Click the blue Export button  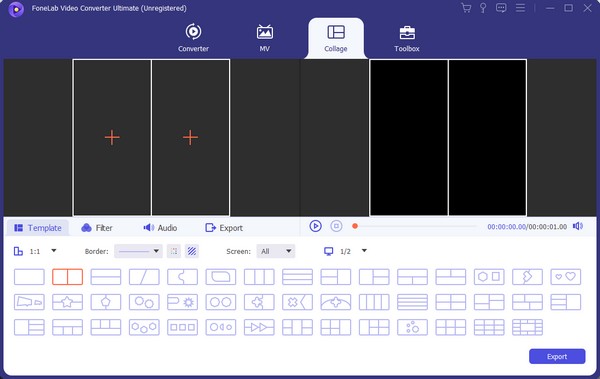(557, 356)
